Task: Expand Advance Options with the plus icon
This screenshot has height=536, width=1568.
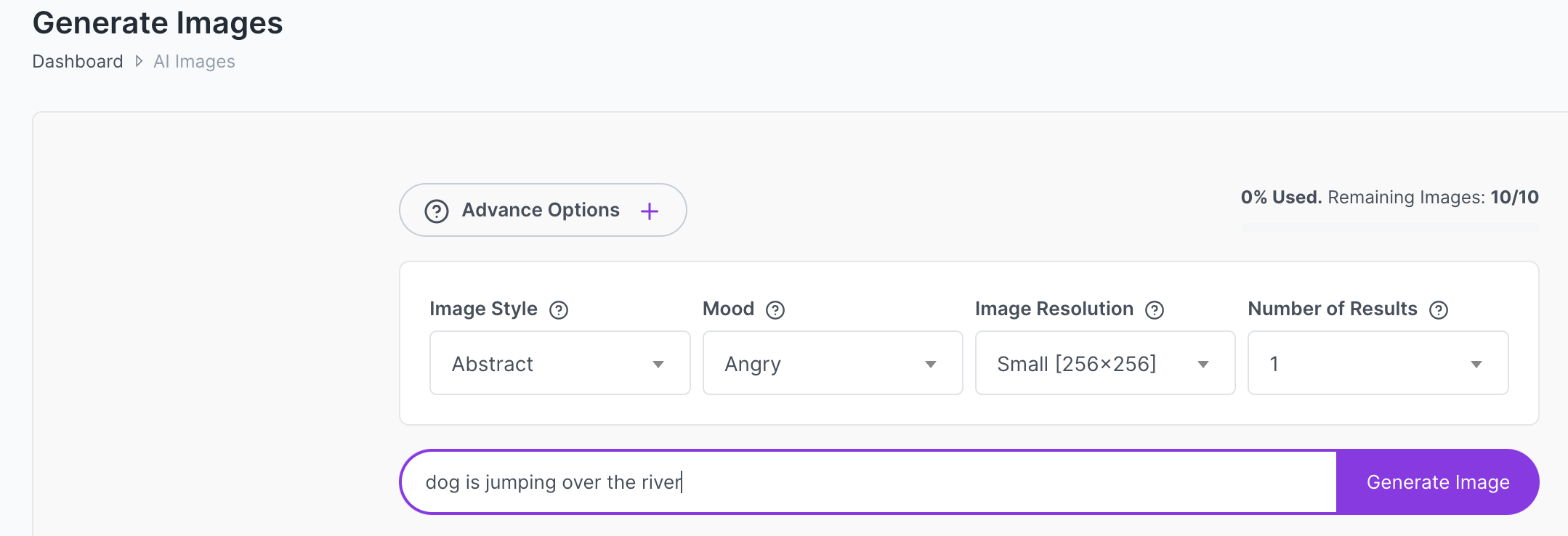Action: pyautogui.click(x=650, y=211)
